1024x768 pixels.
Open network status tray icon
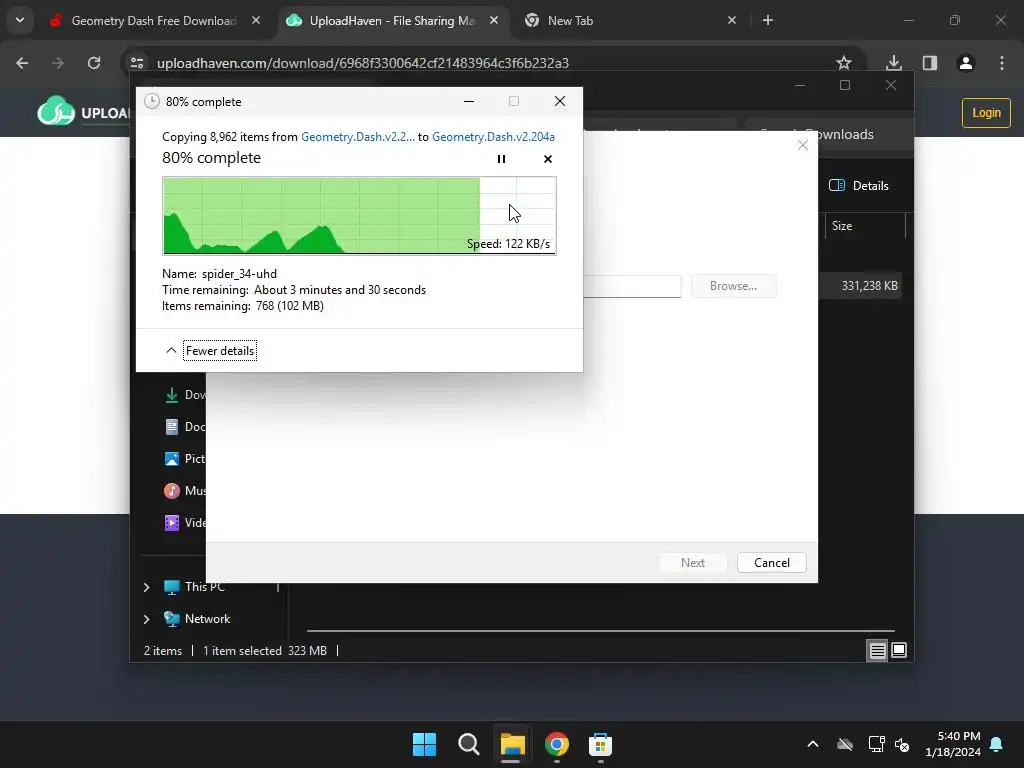click(x=876, y=744)
